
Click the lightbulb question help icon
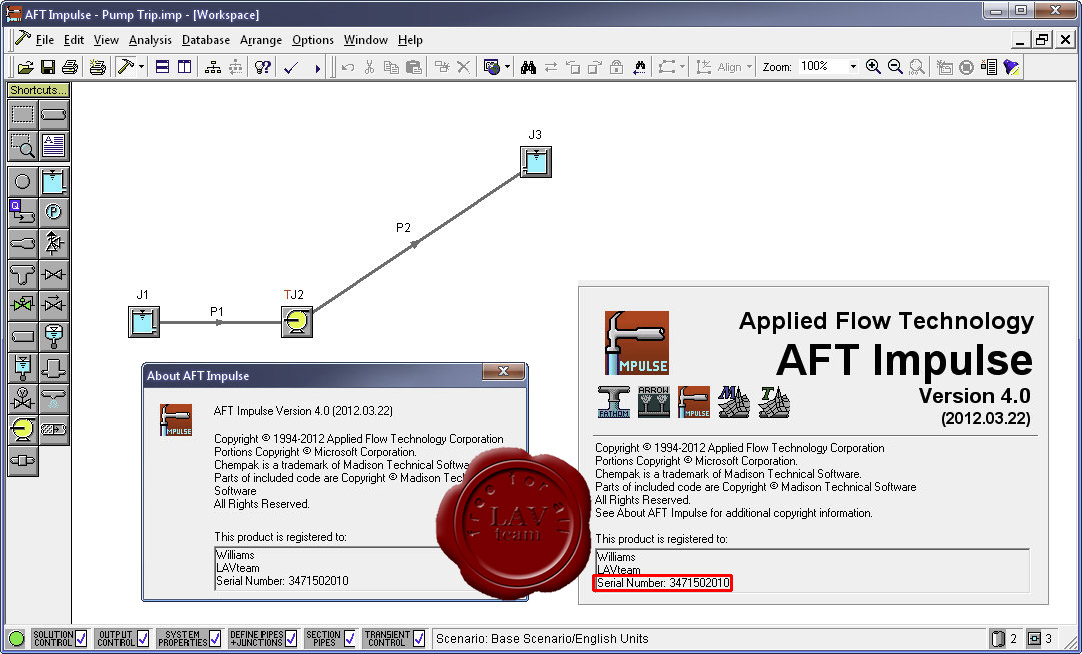(x=262, y=67)
